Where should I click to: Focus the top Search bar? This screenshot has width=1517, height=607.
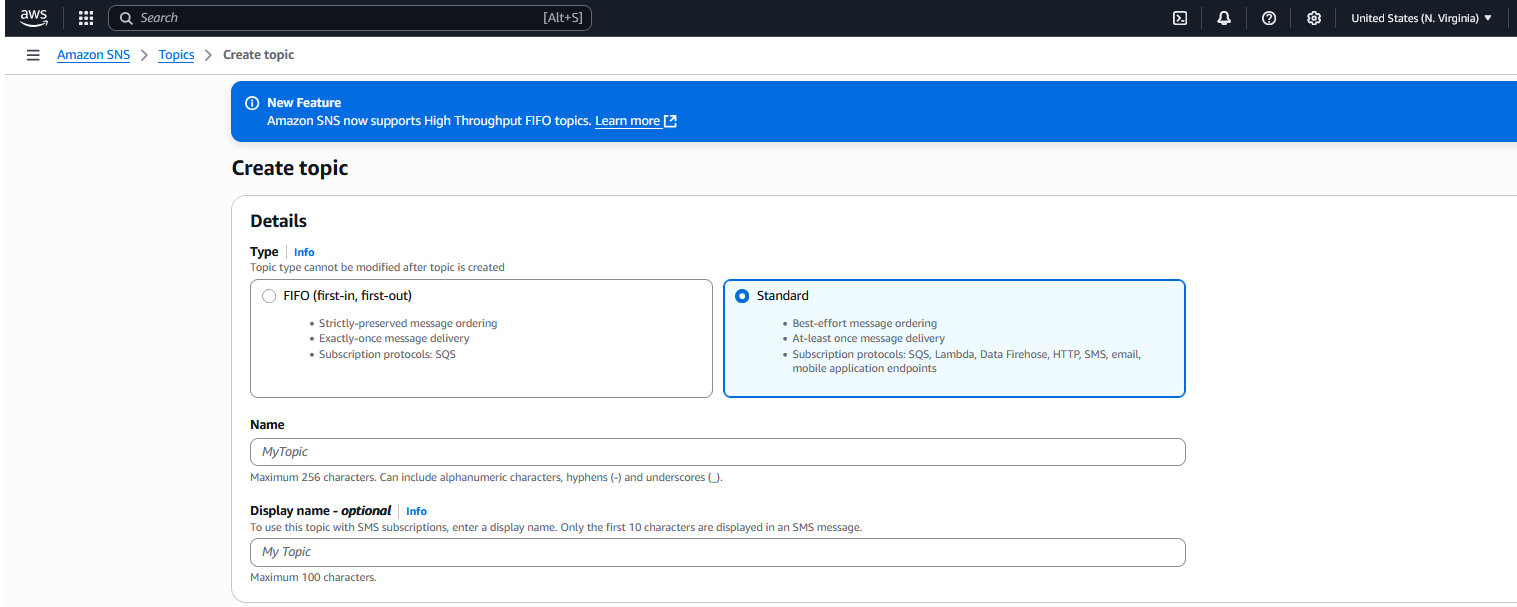pyautogui.click(x=350, y=18)
